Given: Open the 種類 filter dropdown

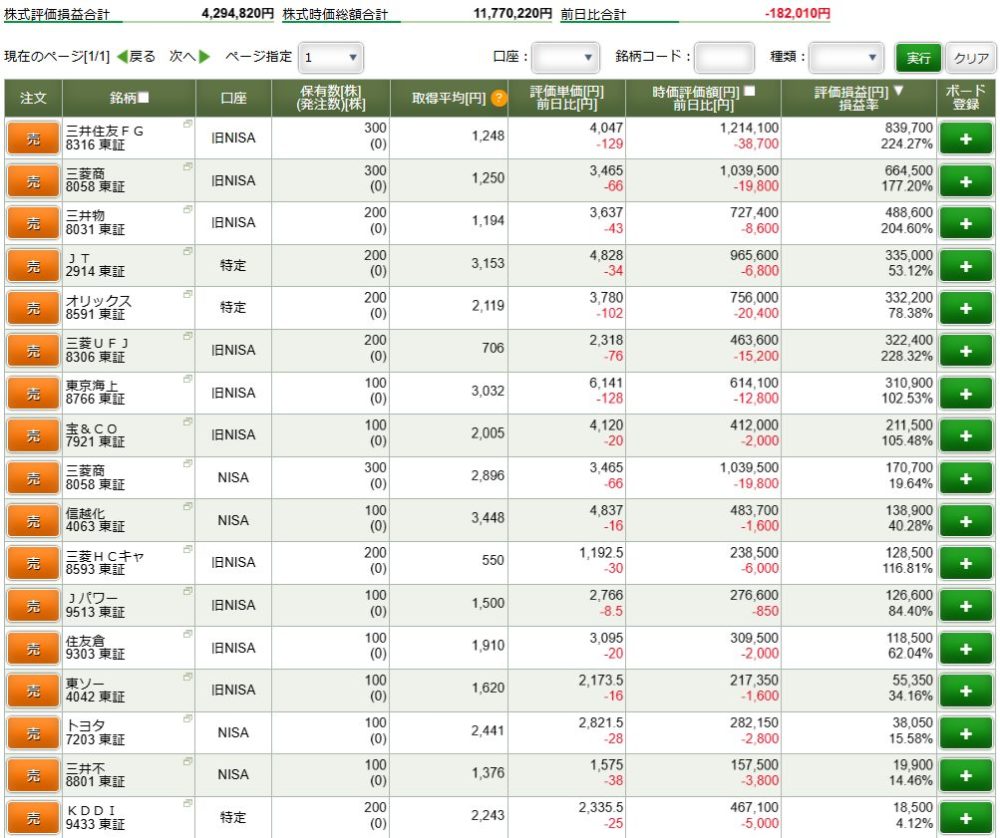Looking at the screenshot, I should coord(847,57).
